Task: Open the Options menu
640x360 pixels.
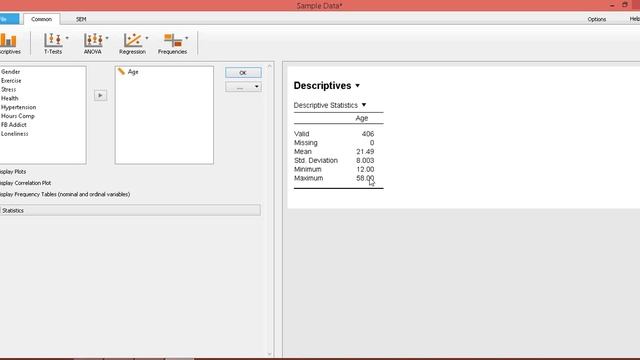Action: [x=597, y=19]
